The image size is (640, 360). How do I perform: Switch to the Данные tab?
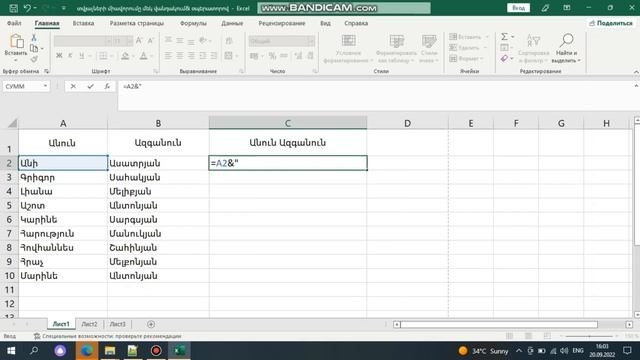pyautogui.click(x=232, y=23)
